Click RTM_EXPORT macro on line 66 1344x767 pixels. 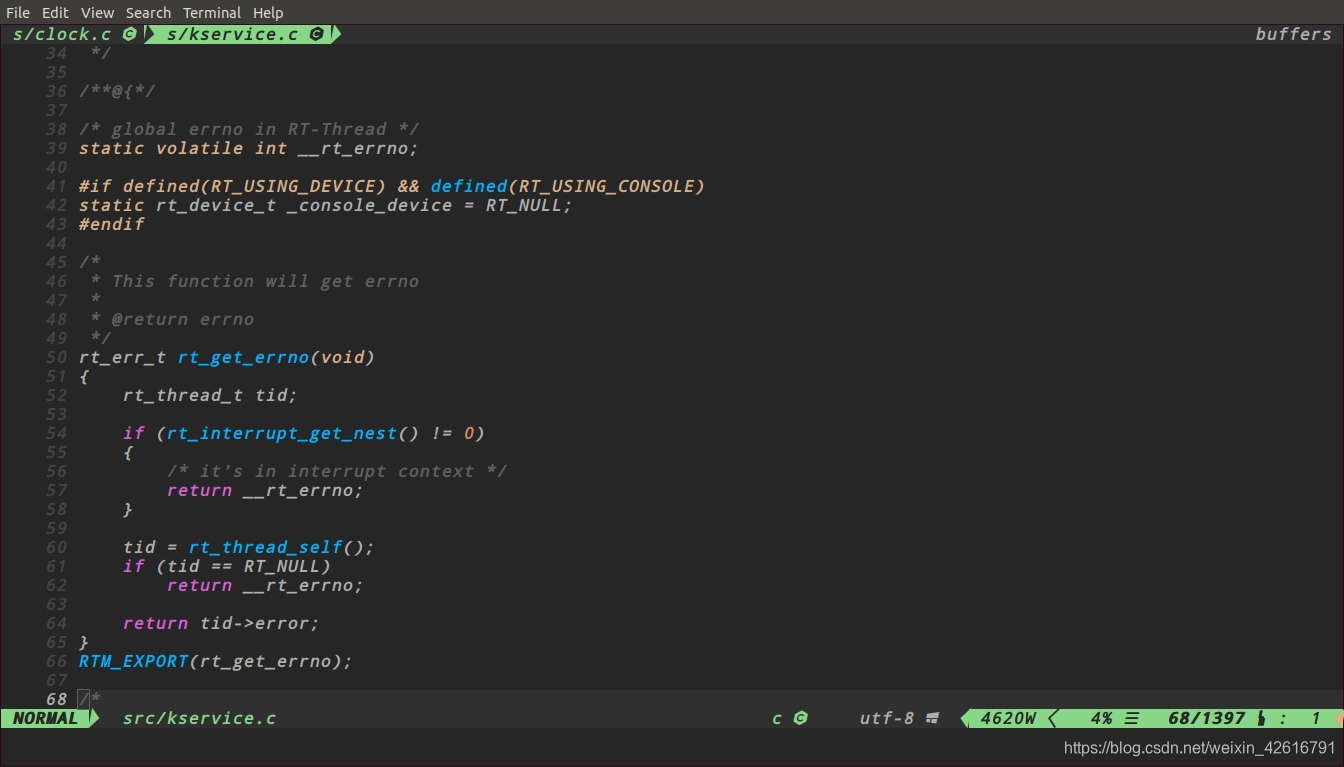pos(133,661)
